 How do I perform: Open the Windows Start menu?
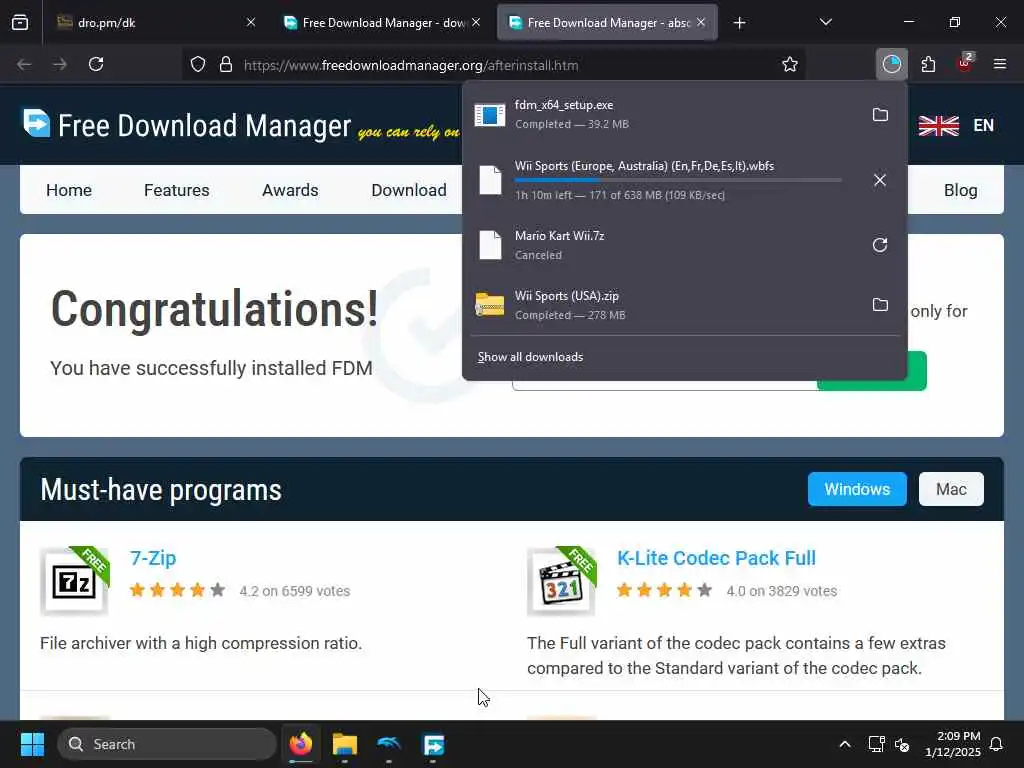32,744
